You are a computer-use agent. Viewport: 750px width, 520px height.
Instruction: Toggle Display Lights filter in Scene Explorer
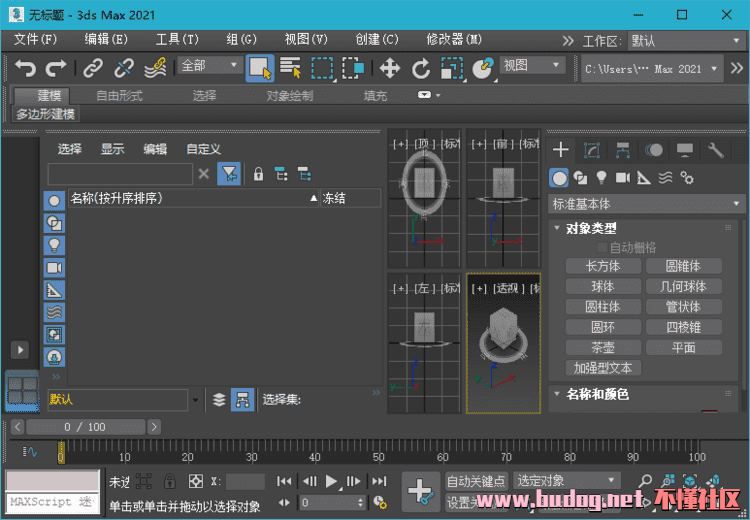55,245
